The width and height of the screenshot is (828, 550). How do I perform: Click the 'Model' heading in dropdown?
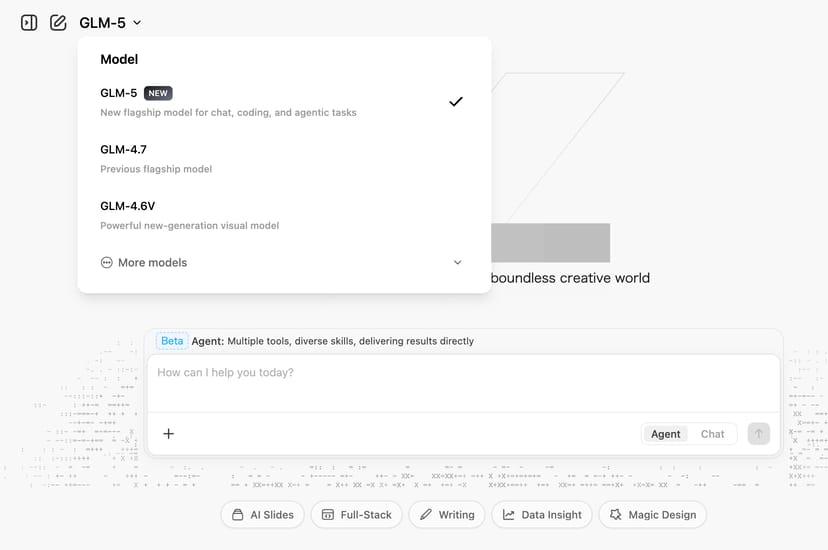point(119,59)
